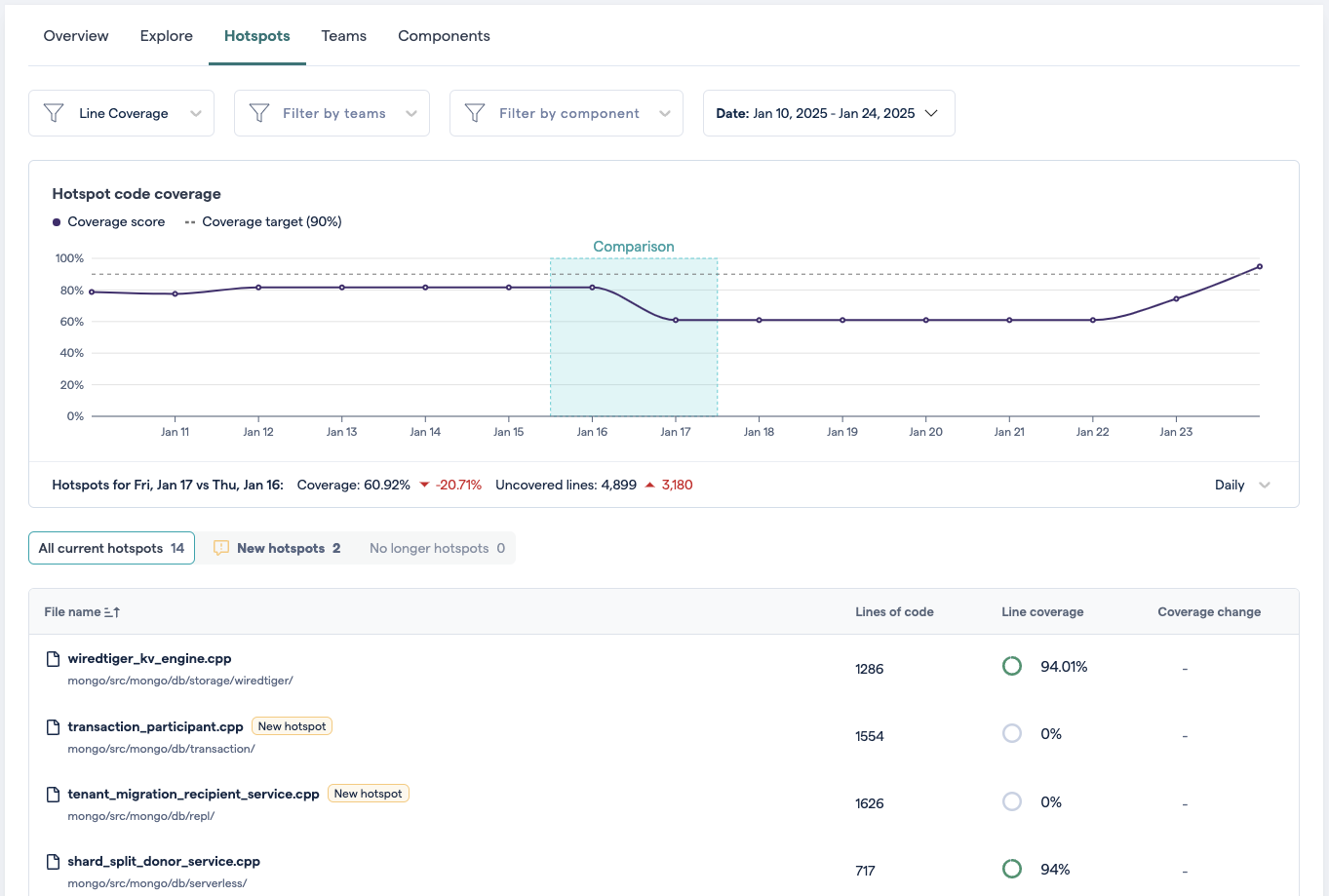This screenshot has height=896, width=1329.
Task: Open the Filter by teams dropdown
Action: point(332,113)
